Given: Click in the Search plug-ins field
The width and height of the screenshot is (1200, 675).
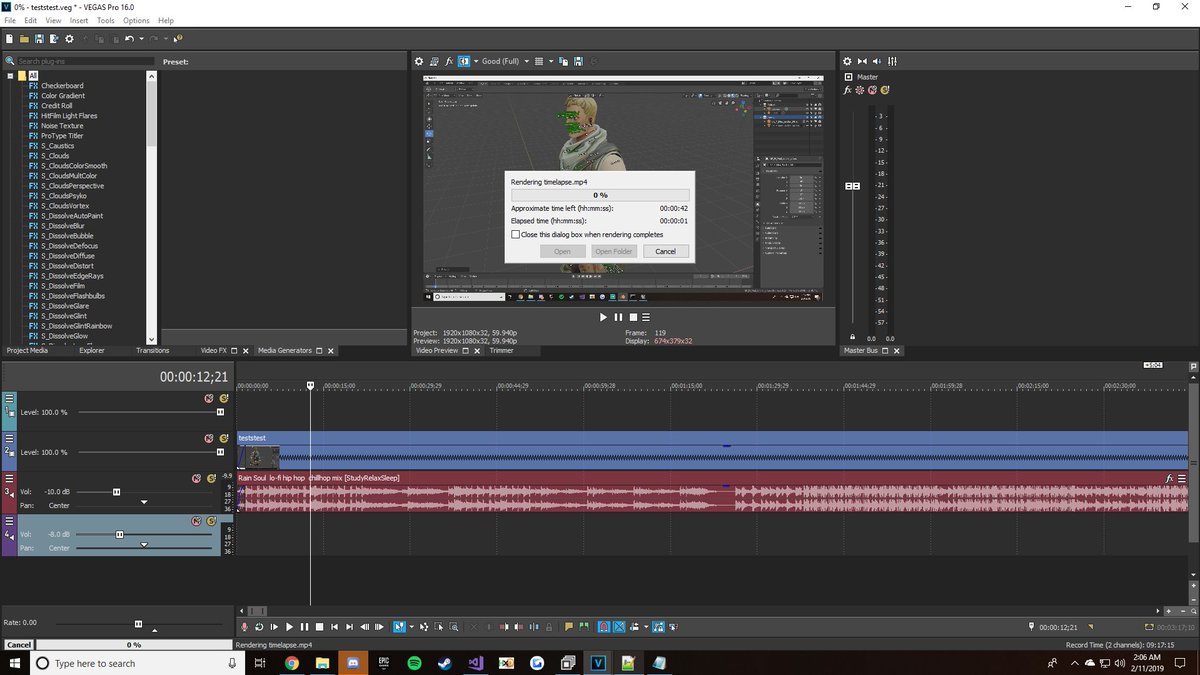Looking at the screenshot, I should (x=82, y=62).
